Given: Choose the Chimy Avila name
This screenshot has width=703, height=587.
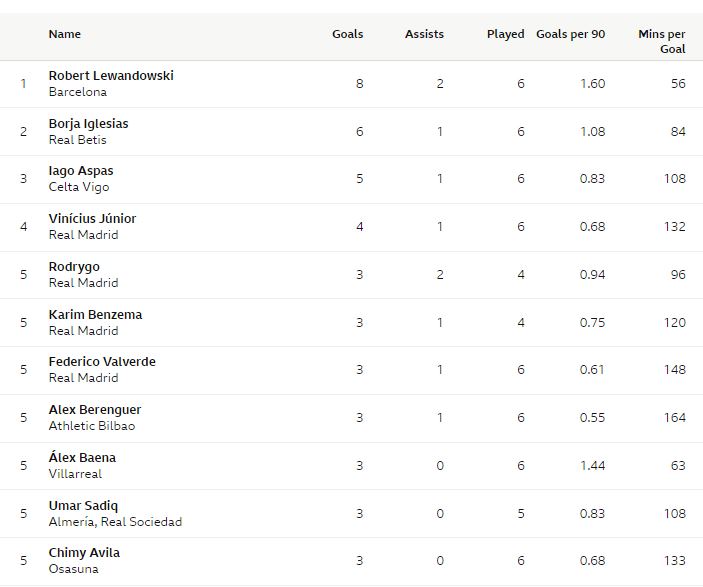Looking at the screenshot, I should 84,553.
